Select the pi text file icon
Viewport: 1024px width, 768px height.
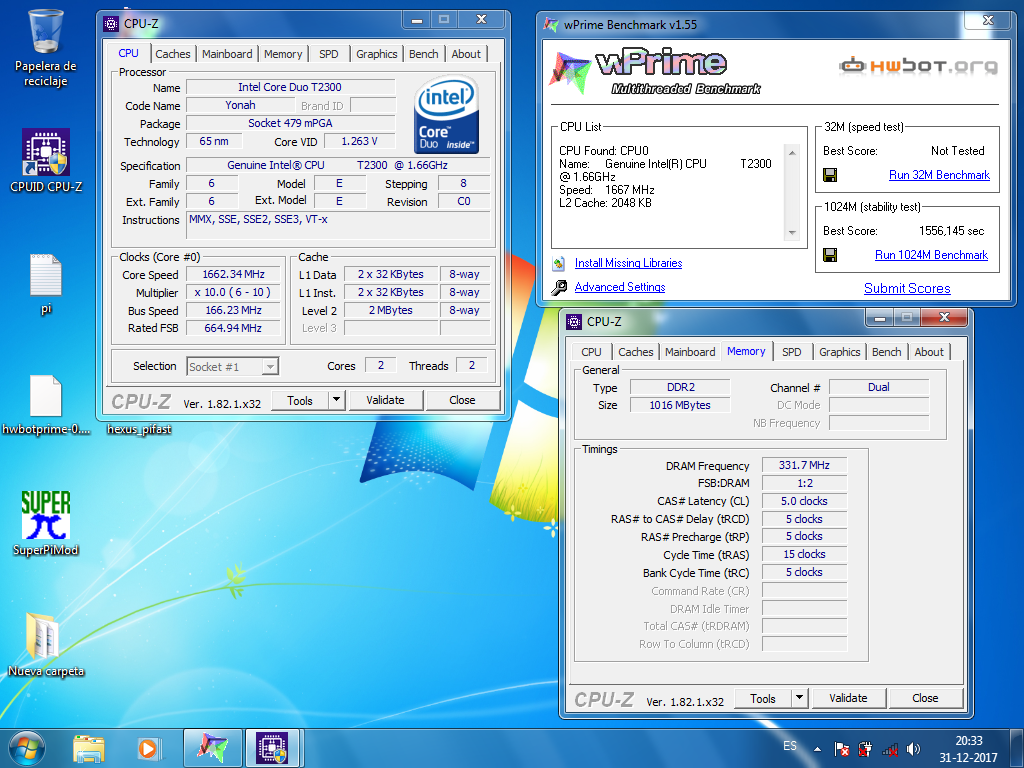click(x=46, y=283)
